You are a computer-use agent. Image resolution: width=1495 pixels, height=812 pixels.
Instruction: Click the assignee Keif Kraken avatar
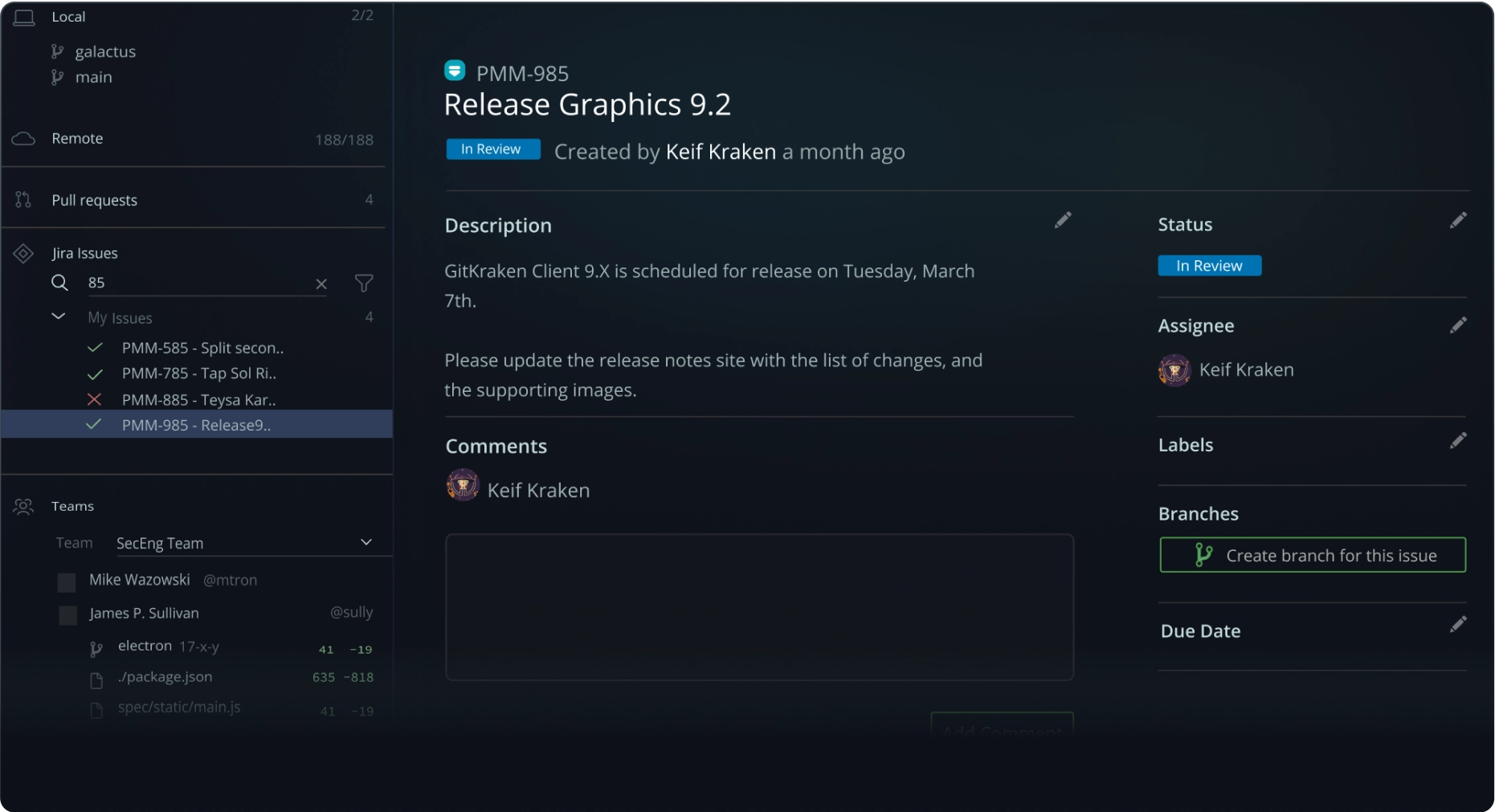pyautogui.click(x=1174, y=370)
